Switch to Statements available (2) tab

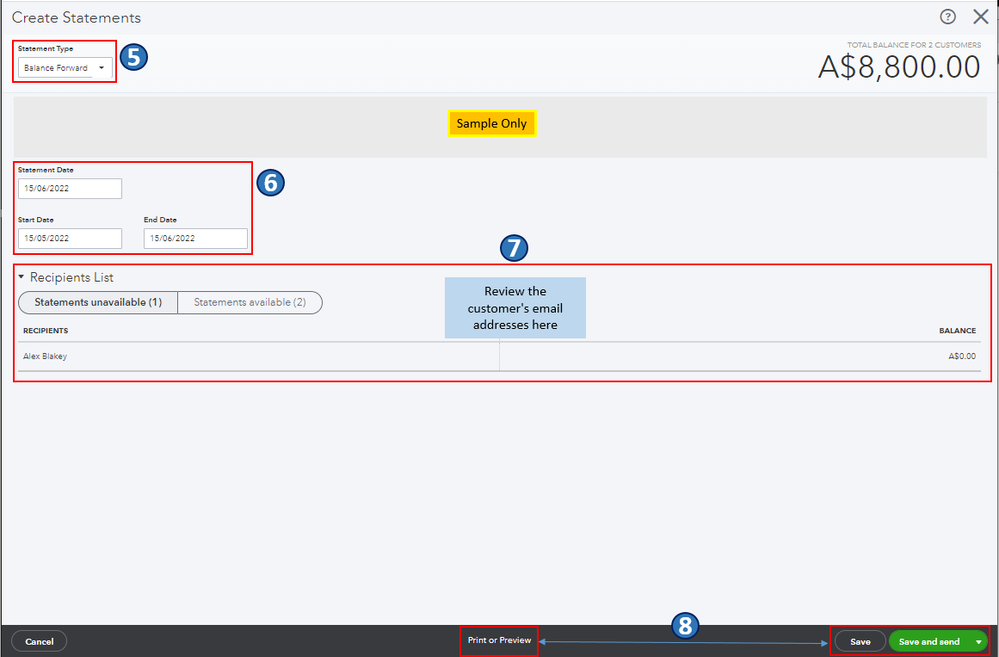point(250,302)
